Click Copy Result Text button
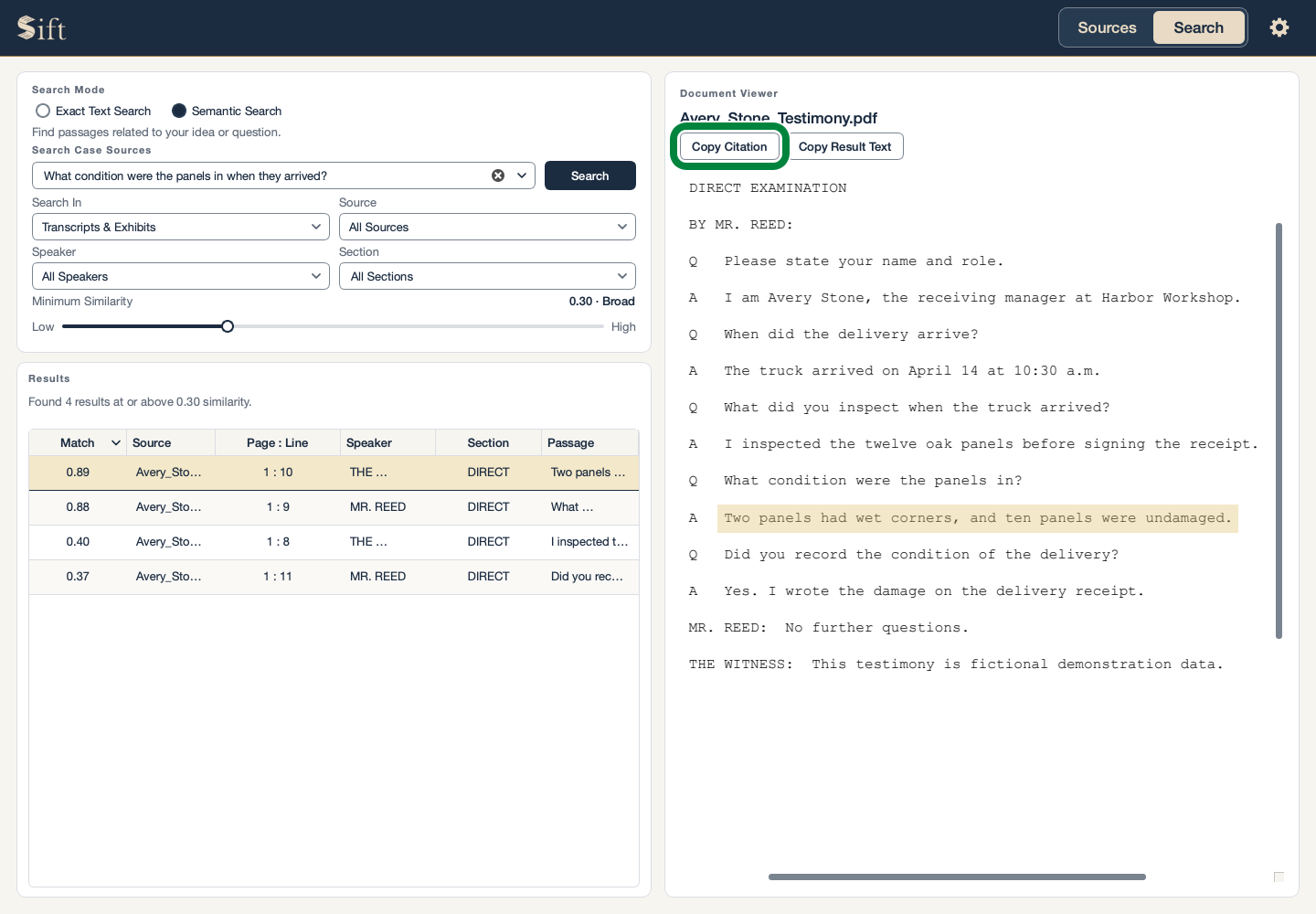This screenshot has height=914, width=1316. 844,146
